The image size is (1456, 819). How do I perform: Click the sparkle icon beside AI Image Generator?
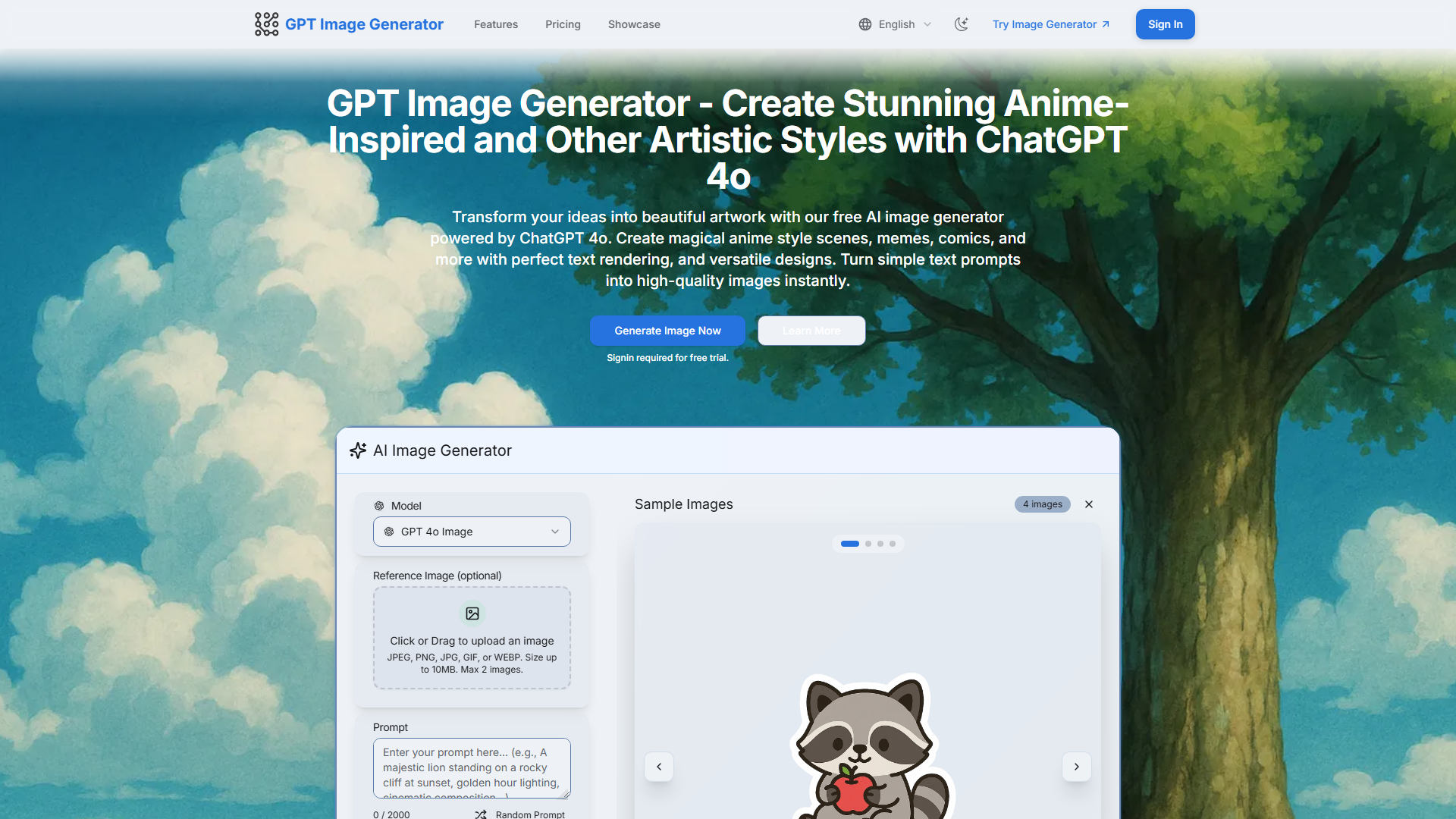pos(358,450)
